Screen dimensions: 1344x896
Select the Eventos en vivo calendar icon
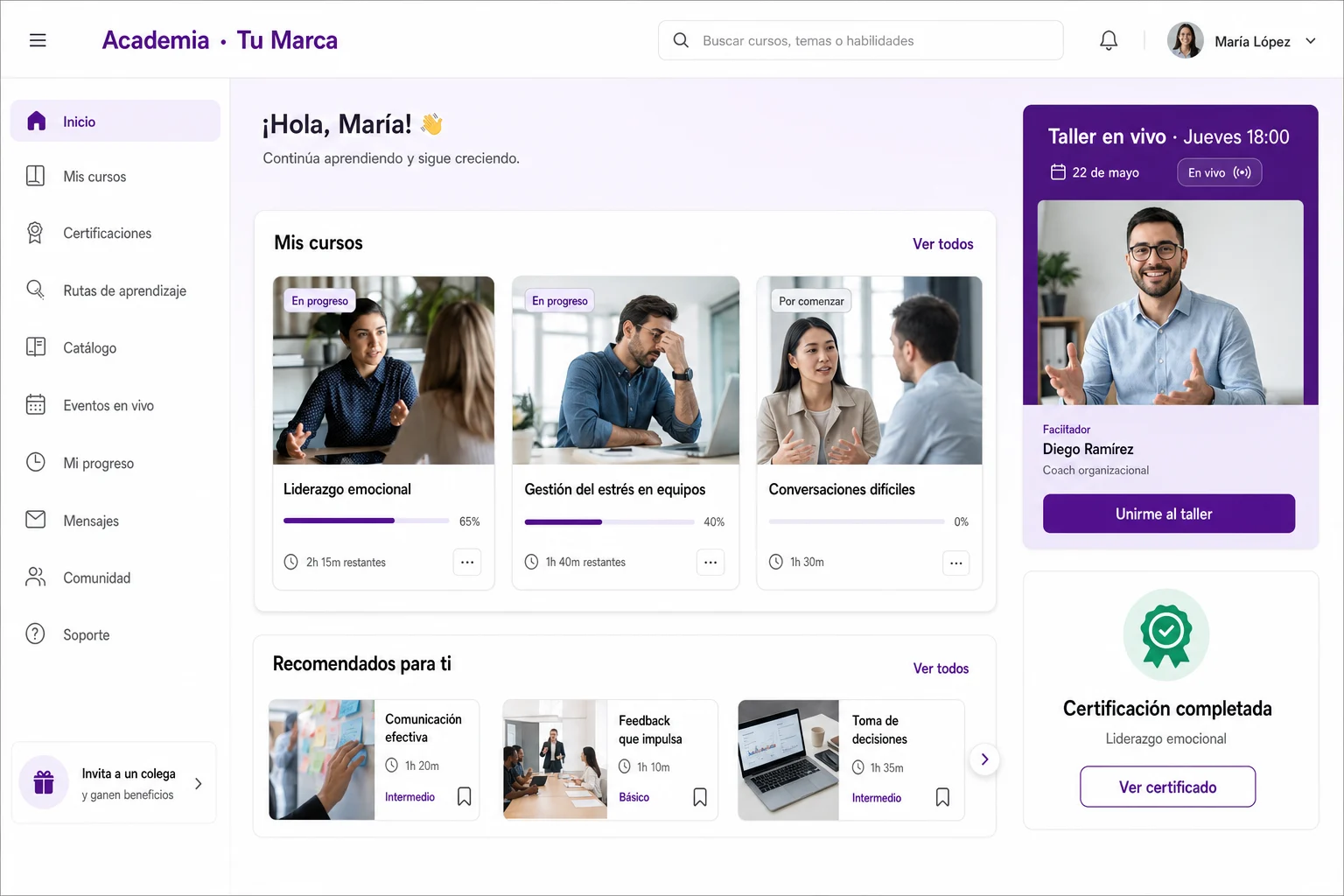[x=36, y=405]
